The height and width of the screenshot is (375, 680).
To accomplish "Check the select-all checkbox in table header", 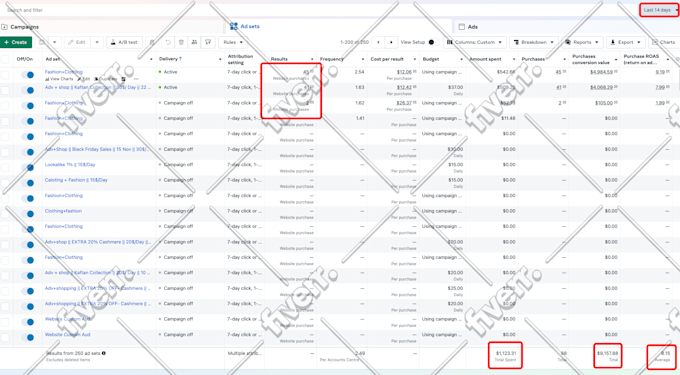I will point(5,59).
